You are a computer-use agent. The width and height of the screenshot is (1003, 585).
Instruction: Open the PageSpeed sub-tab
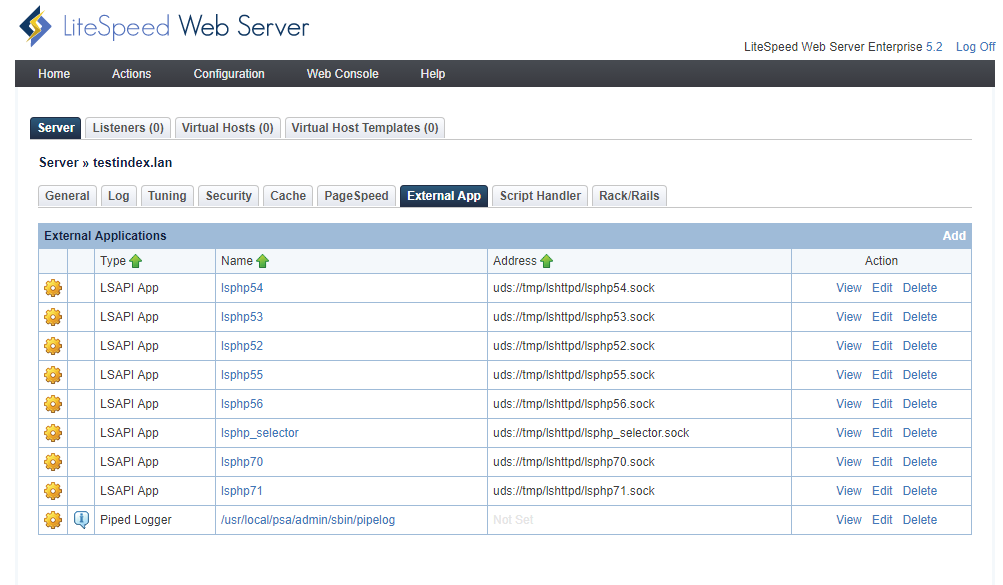coord(356,196)
